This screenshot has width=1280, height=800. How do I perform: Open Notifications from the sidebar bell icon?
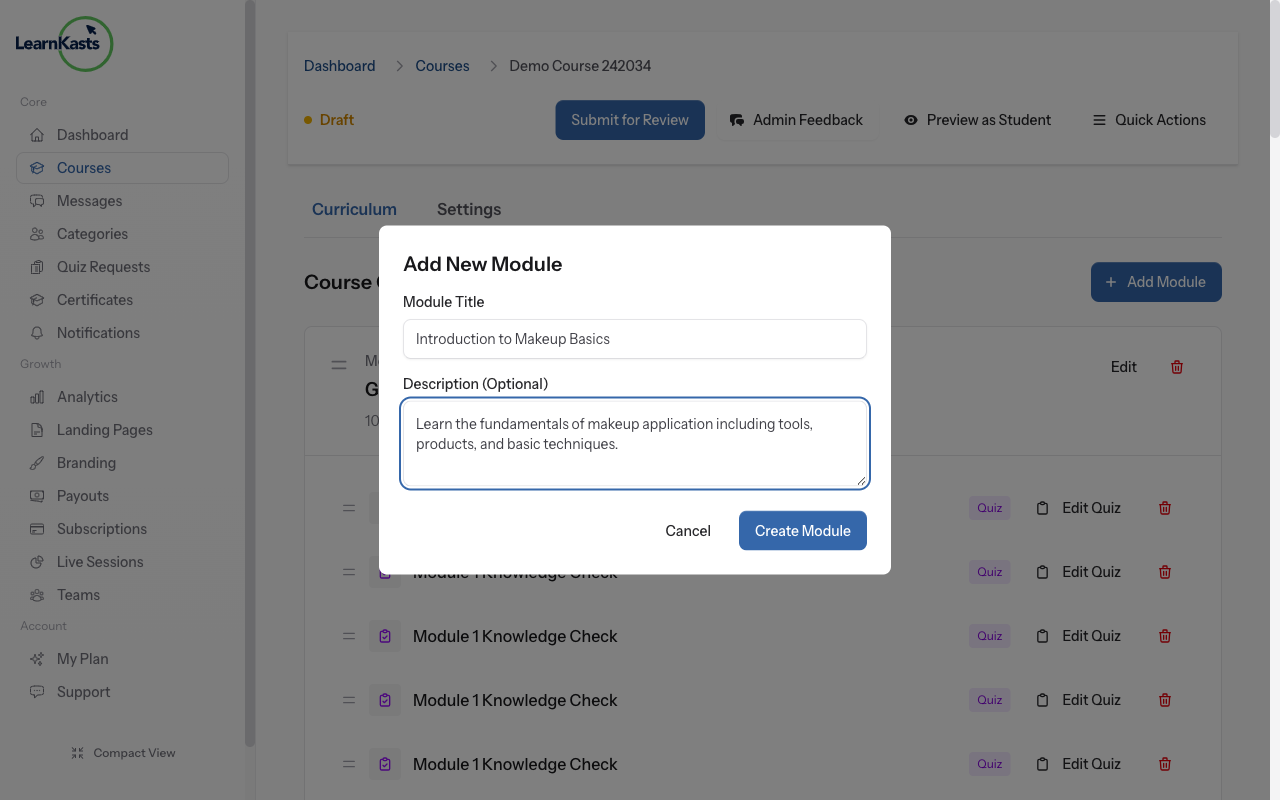(x=36, y=332)
